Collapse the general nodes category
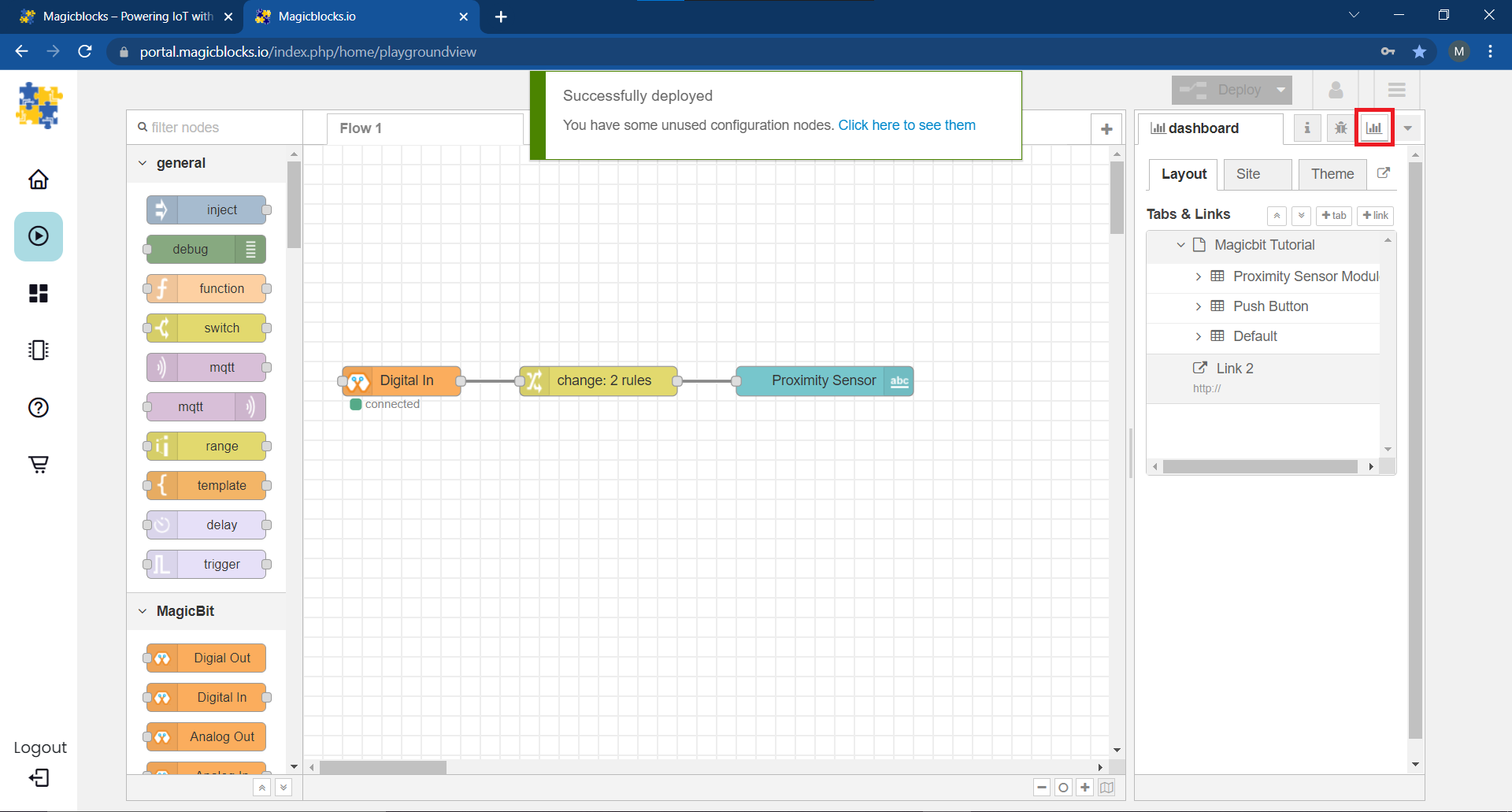The height and width of the screenshot is (812, 1512). [143, 163]
